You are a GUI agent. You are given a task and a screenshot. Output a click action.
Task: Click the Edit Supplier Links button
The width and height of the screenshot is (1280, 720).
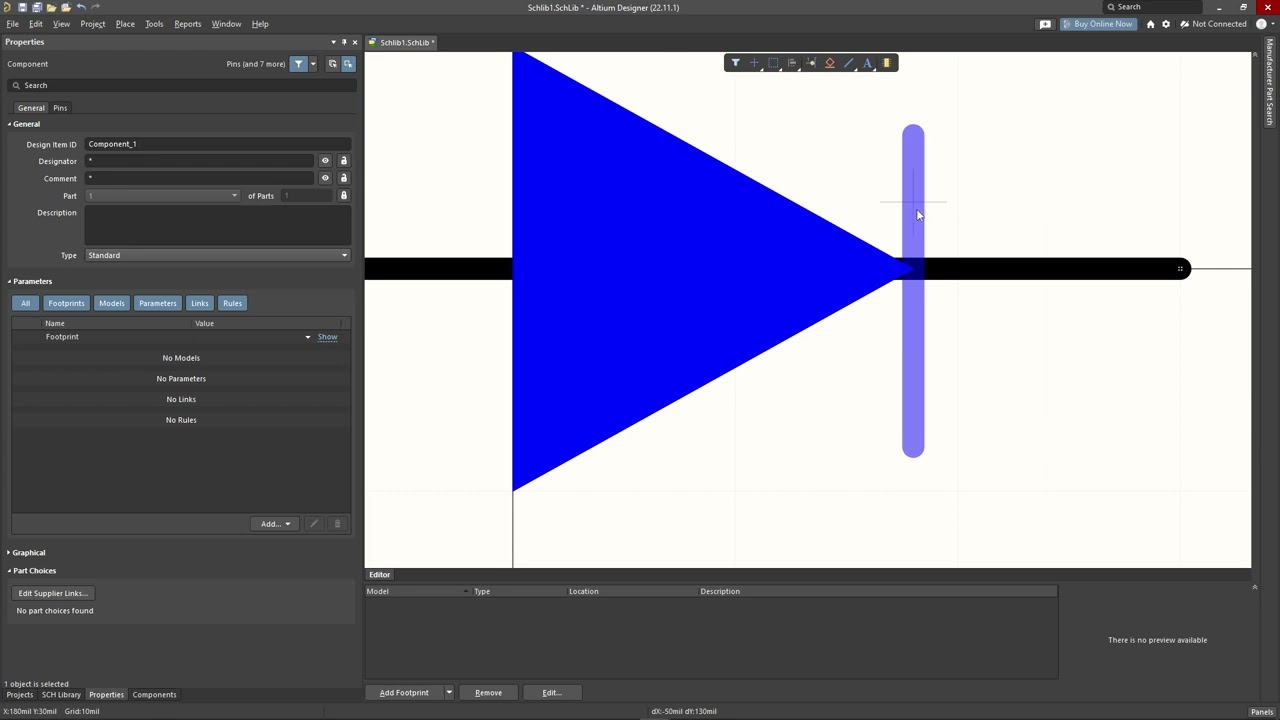(53, 593)
